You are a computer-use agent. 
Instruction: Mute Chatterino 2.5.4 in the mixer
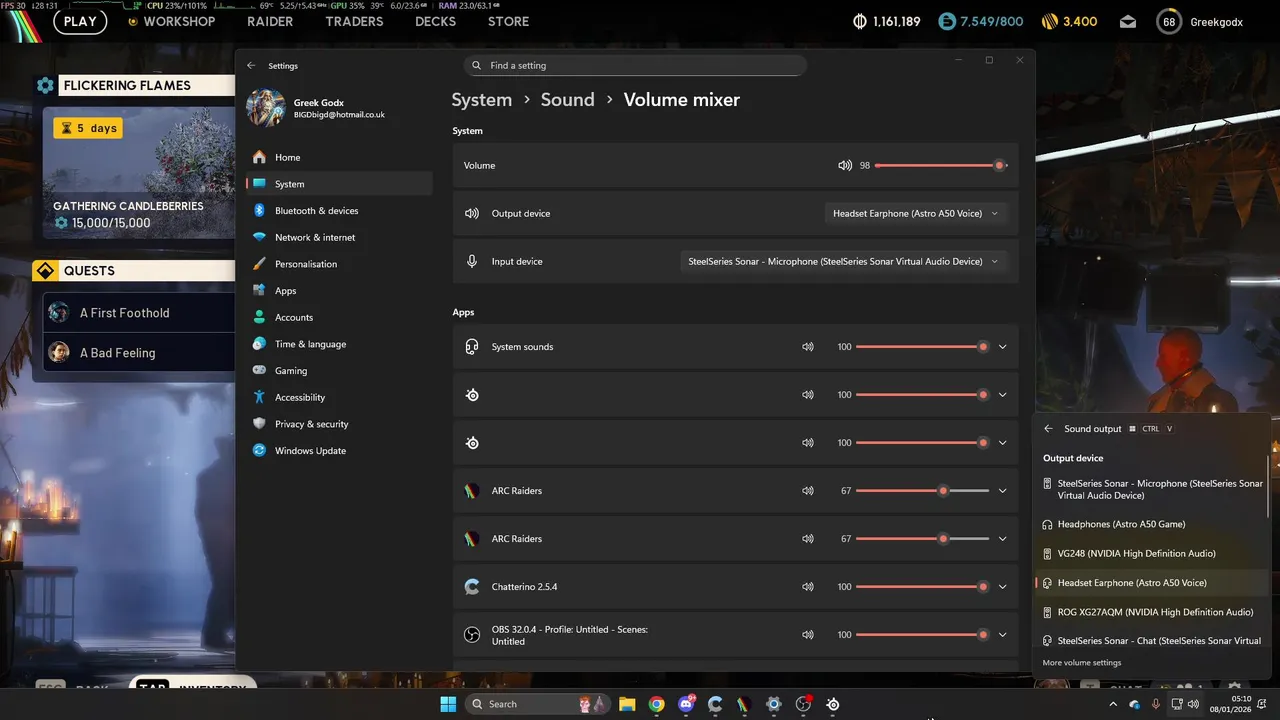[x=808, y=587]
